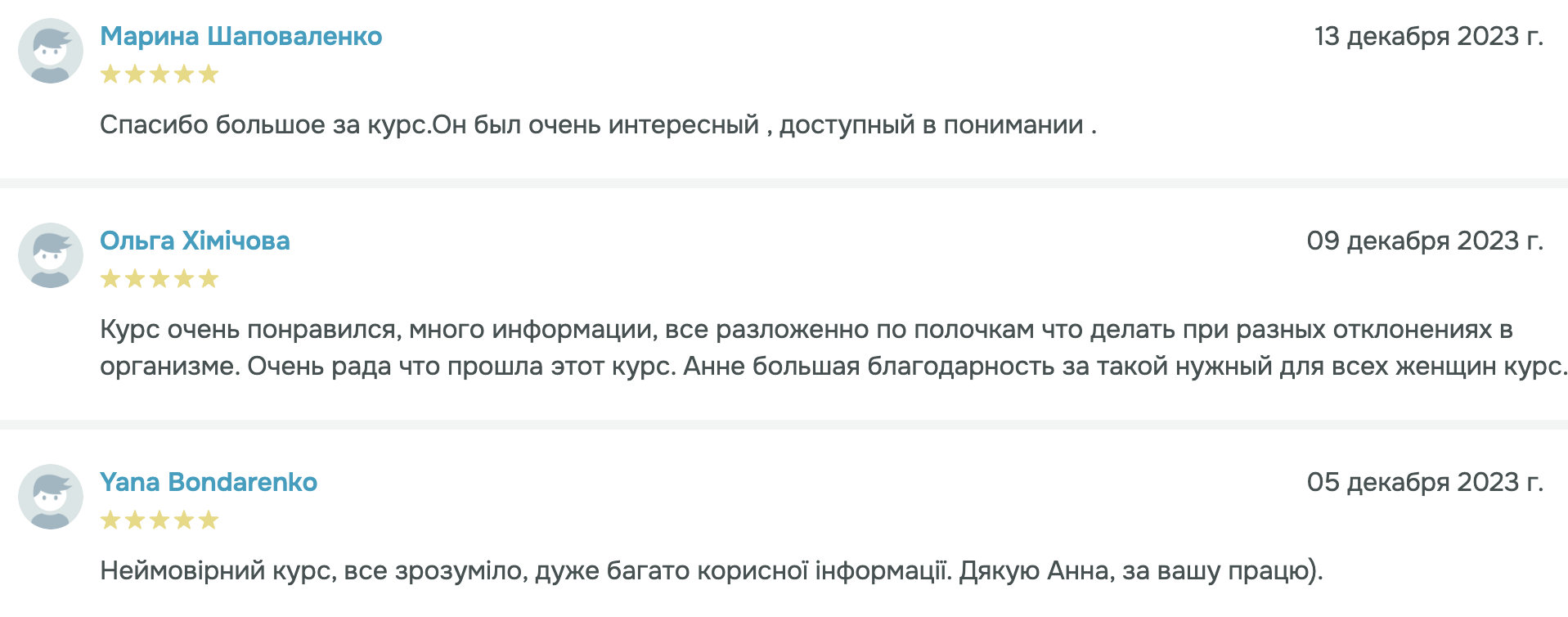Image resolution: width=1568 pixels, height=617 pixels.
Task: Click review text starting "Спасибо большое за курс"
Action: tap(597, 125)
